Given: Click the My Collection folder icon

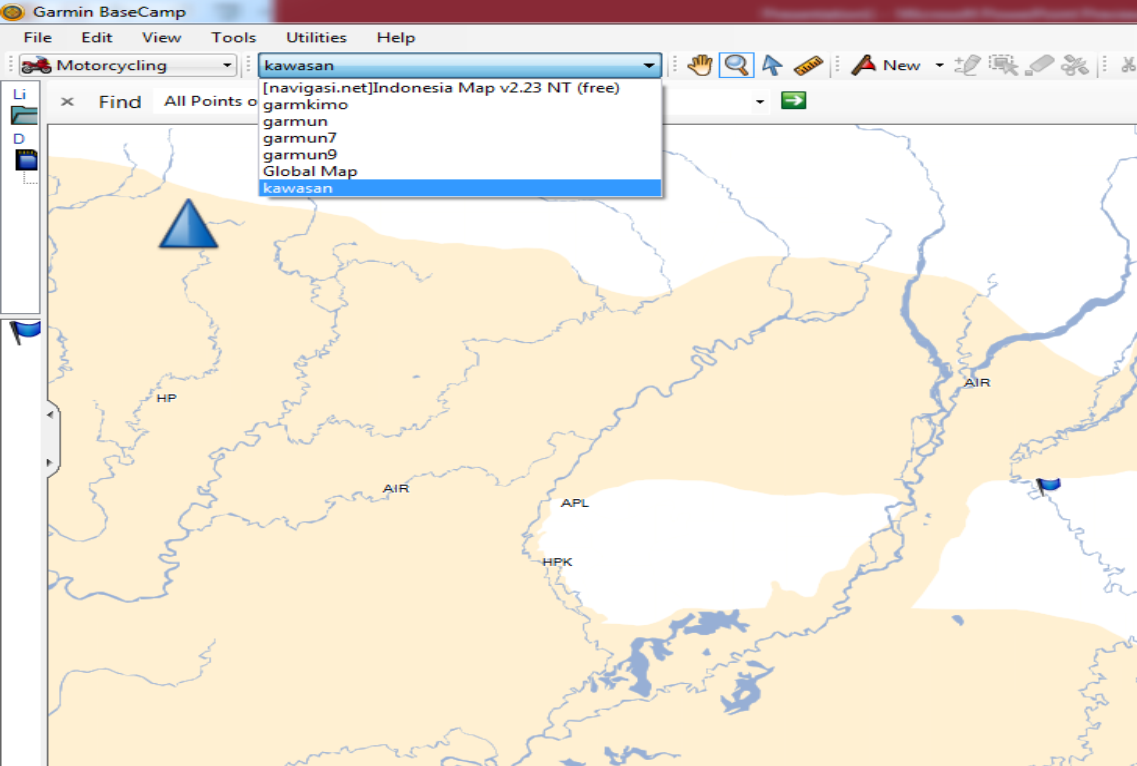Looking at the screenshot, I should (x=24, y=115).
